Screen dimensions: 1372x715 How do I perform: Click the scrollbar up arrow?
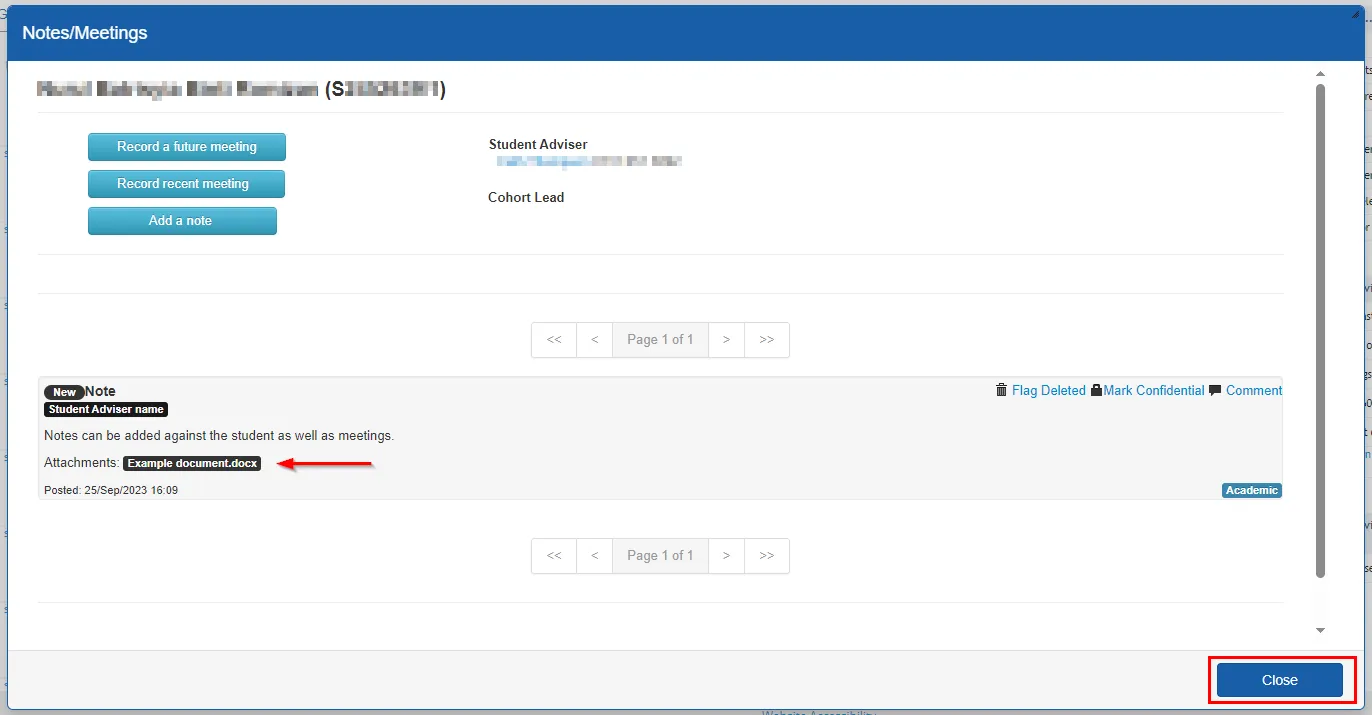tap(1319, 72)
